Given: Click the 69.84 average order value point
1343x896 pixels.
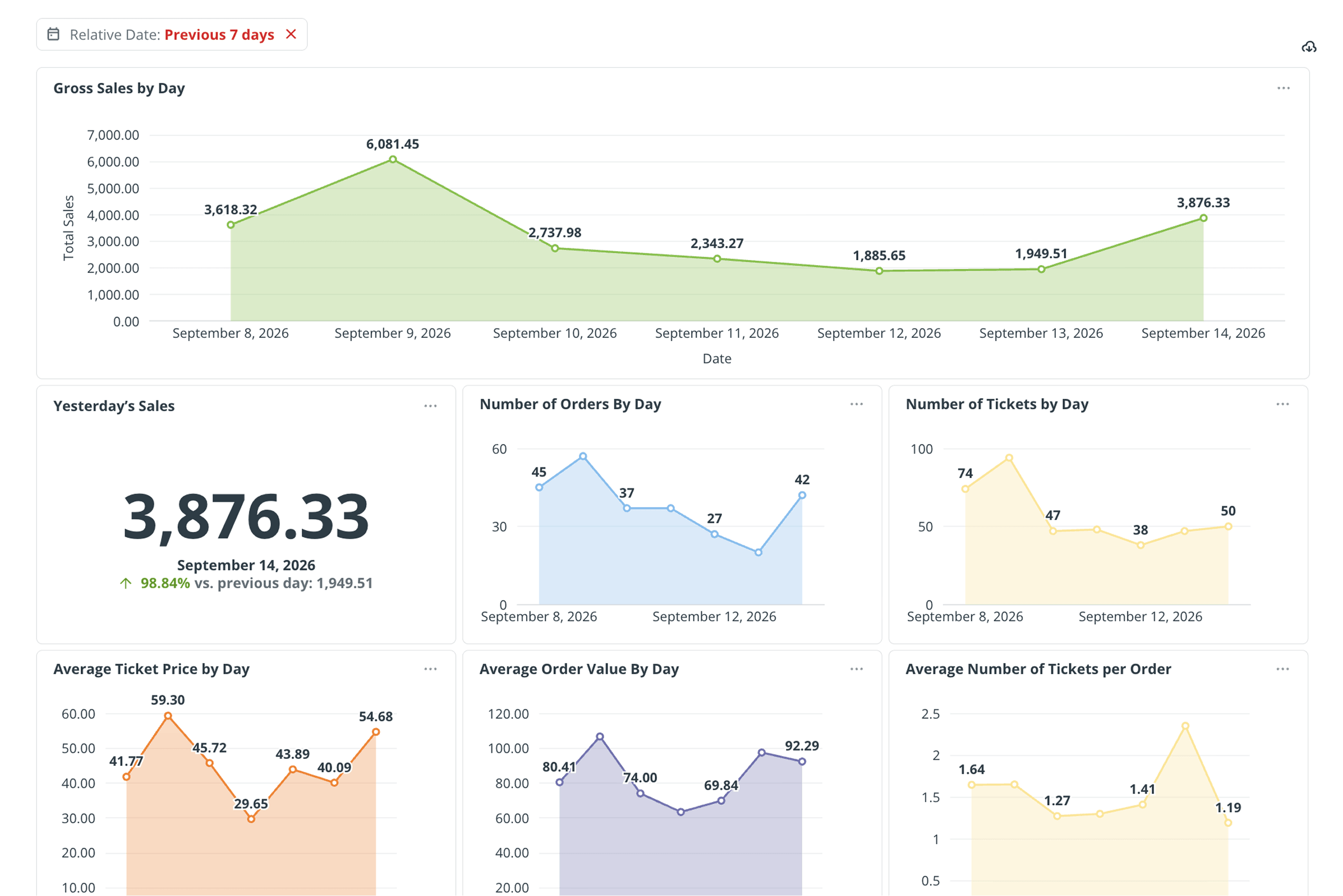Looking at the screenshot, I should 721,800.
